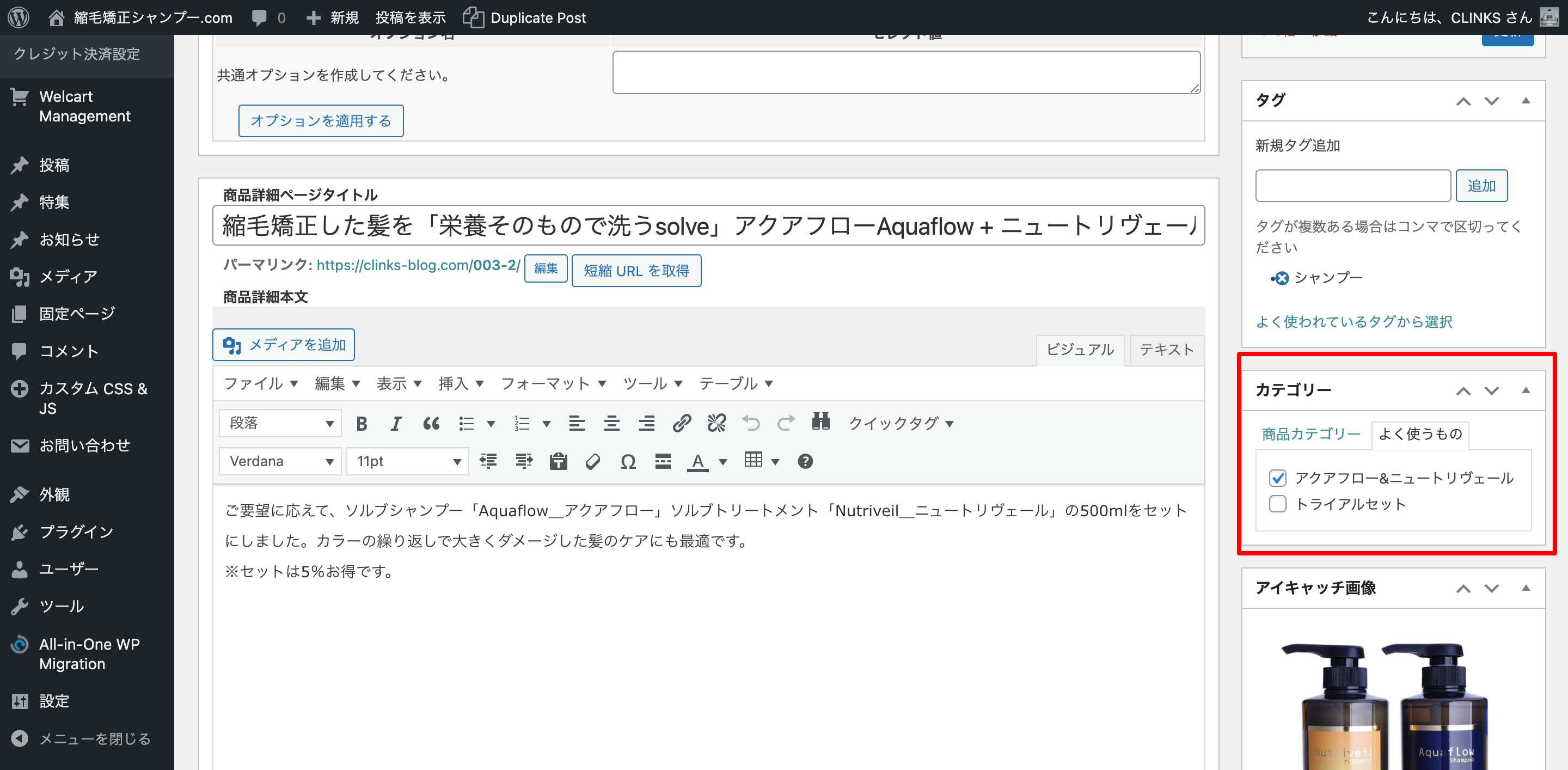Image resolution: width=1568 pixels, height=770 pixels.
Task: Click the undo arrow icon
Action: point(751,423)
